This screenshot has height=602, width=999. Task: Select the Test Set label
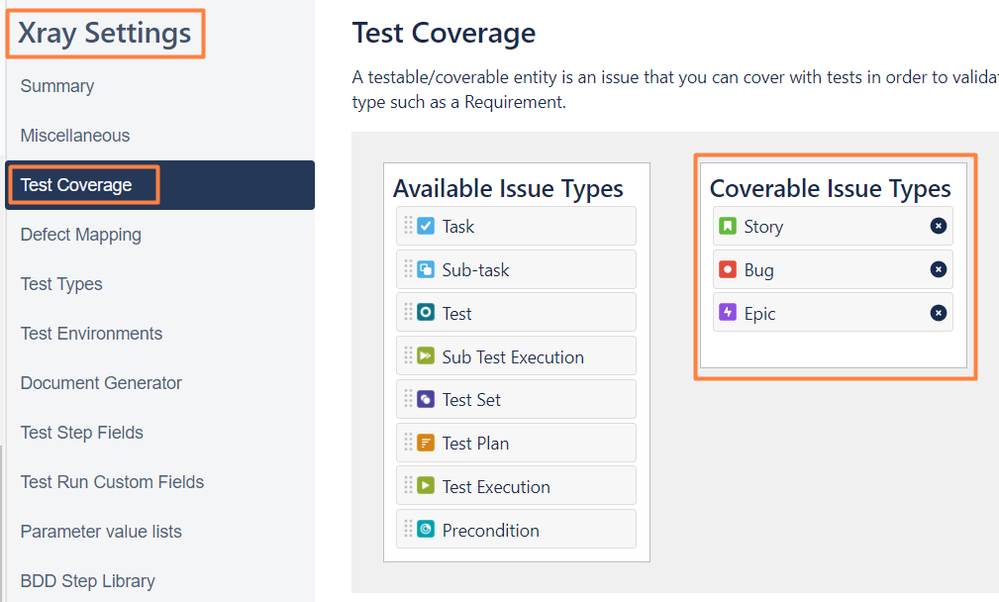point(471,400)
